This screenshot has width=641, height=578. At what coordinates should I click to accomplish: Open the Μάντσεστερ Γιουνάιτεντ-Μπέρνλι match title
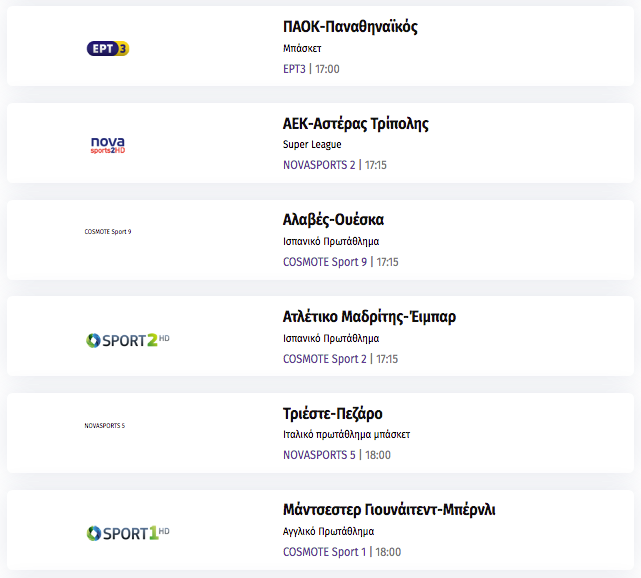pyautogui.click(x=389, y=510)
